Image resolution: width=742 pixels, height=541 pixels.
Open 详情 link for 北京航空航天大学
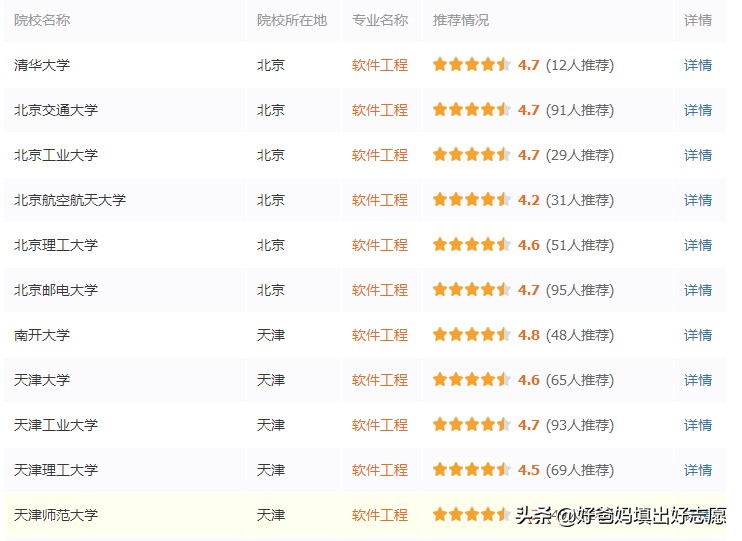point(698,200)
